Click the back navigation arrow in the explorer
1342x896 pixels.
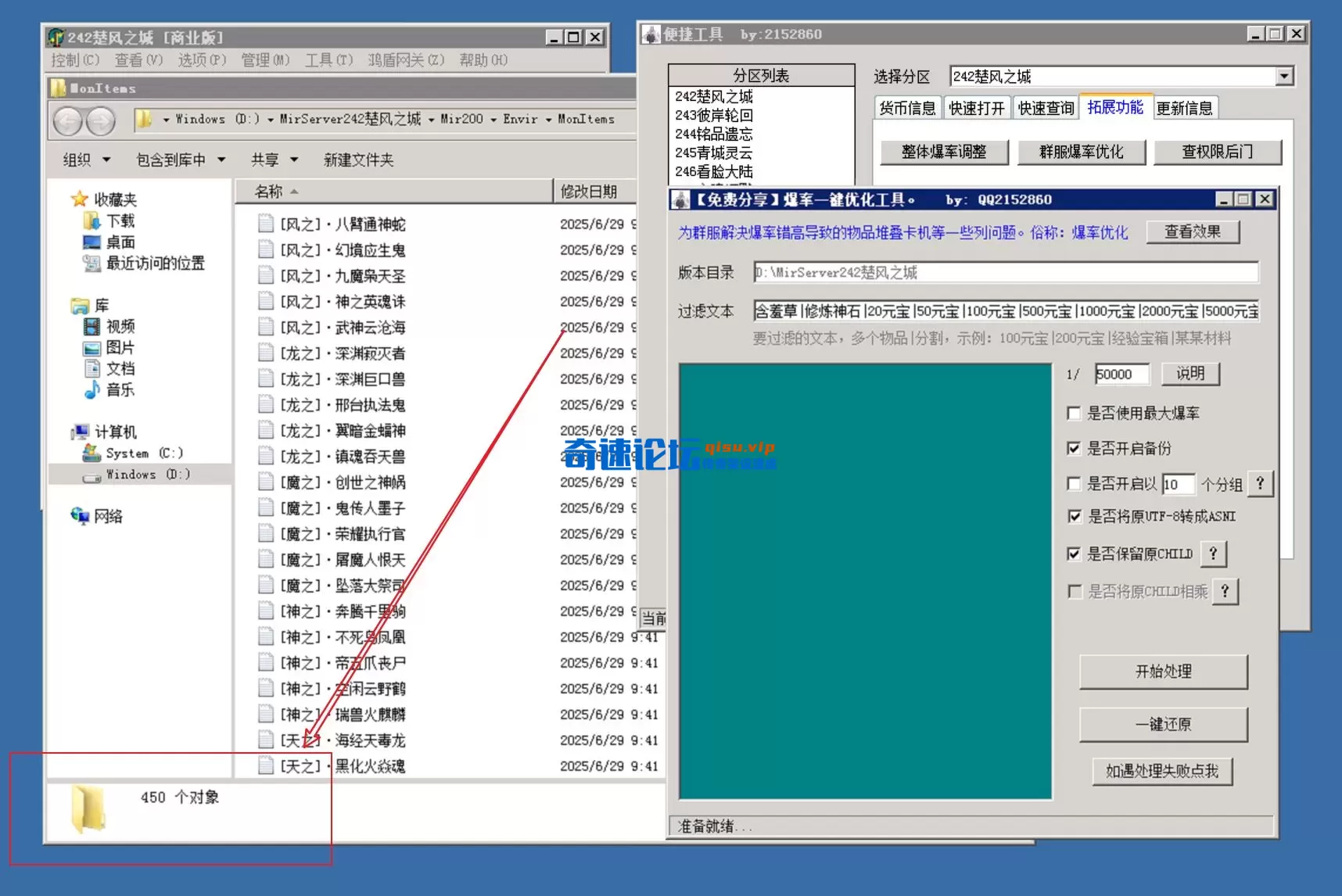[69, 121]
